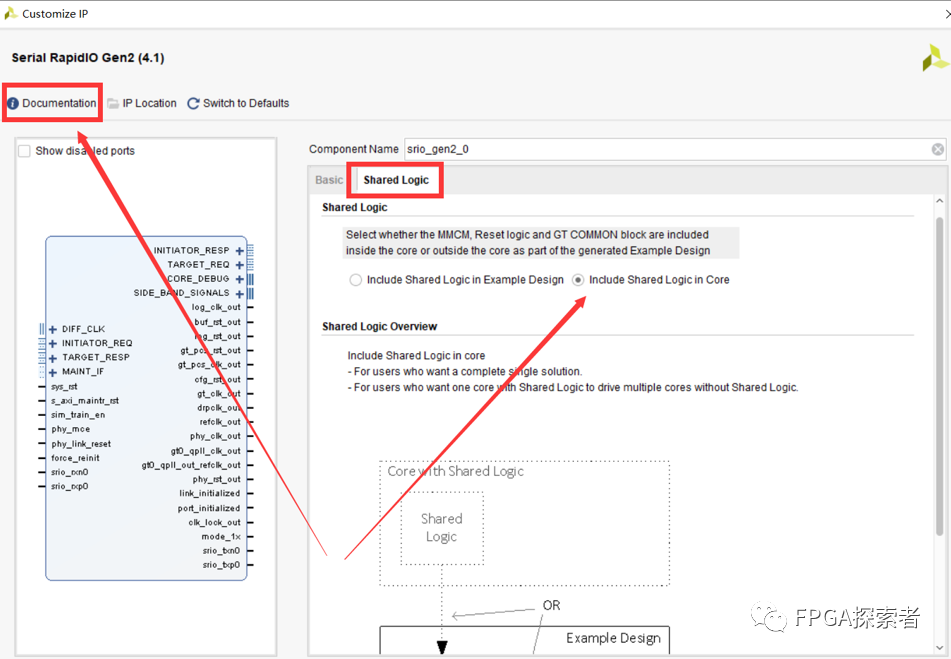951x659 pixels.
Task: Click the force_reinit port label
Action: coord(75,458)
